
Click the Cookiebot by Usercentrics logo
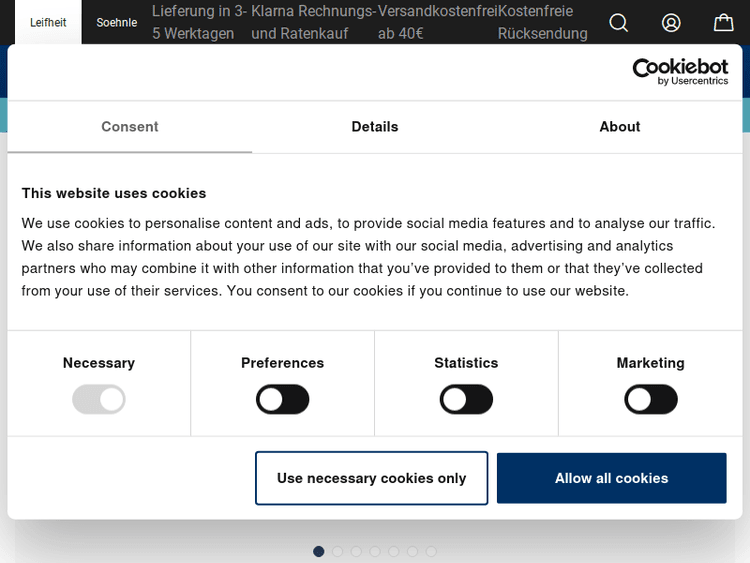(x=680, y=71)
